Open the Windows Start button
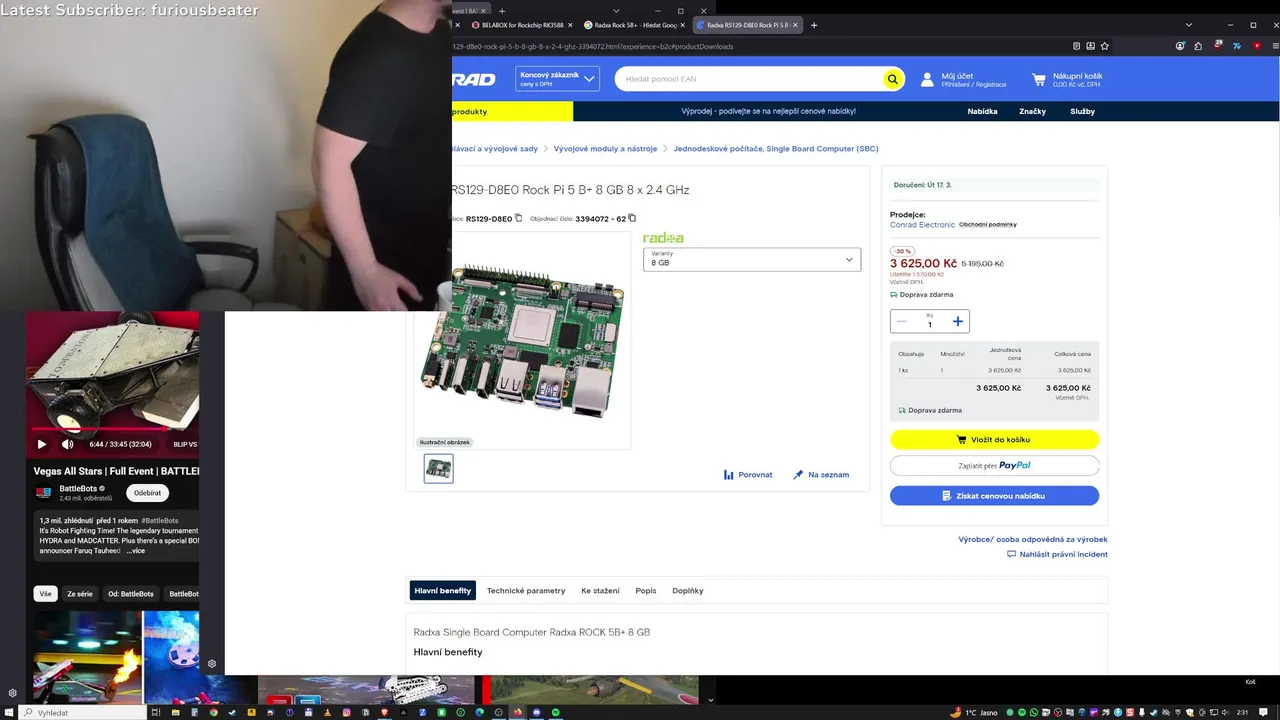 point(11,712)
